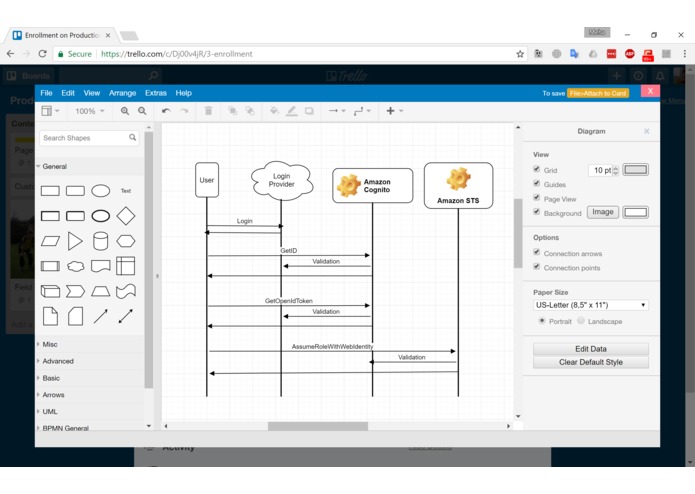Select the bidirectional arrow shape in palette
This screenshot has height=494, width=695.
(126, 316)
